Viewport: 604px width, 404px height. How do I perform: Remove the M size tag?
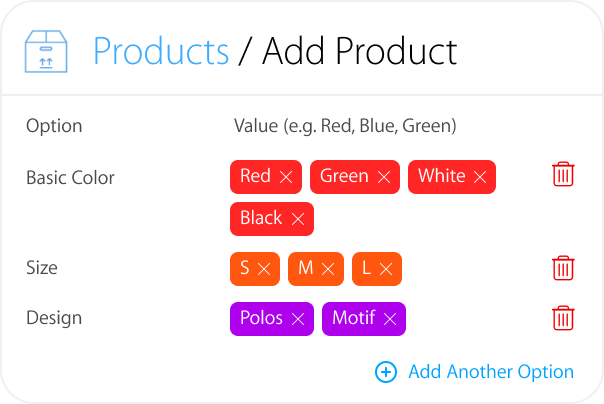pos(328,269)
